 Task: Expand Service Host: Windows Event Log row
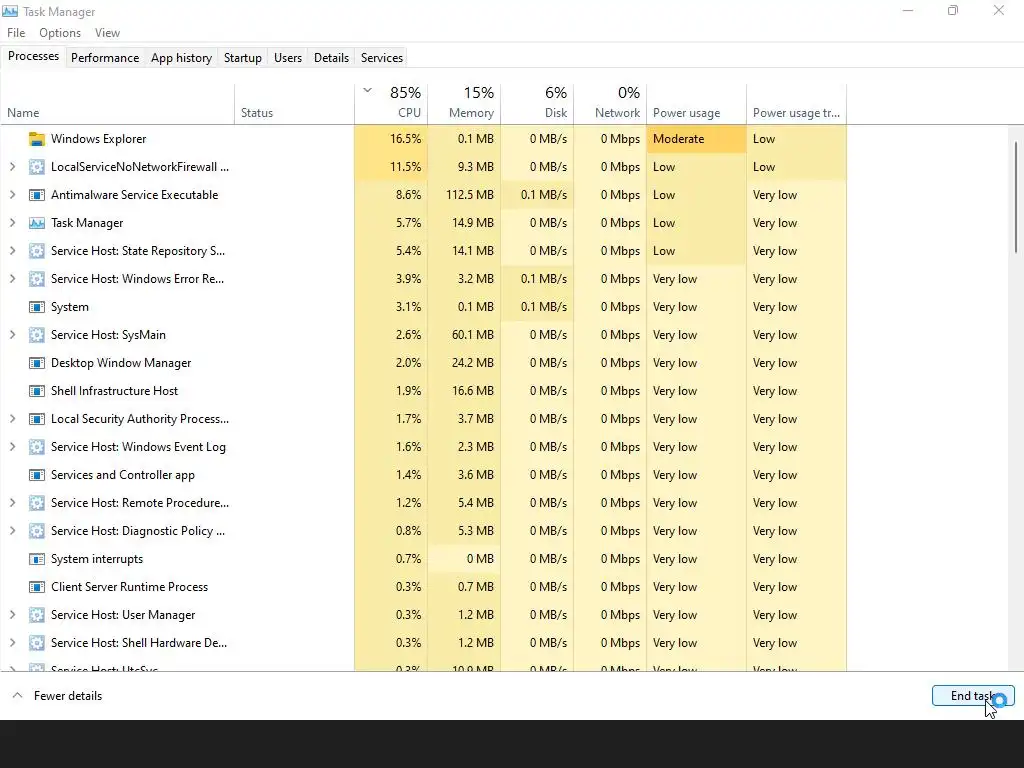click(x=12, y=447)
